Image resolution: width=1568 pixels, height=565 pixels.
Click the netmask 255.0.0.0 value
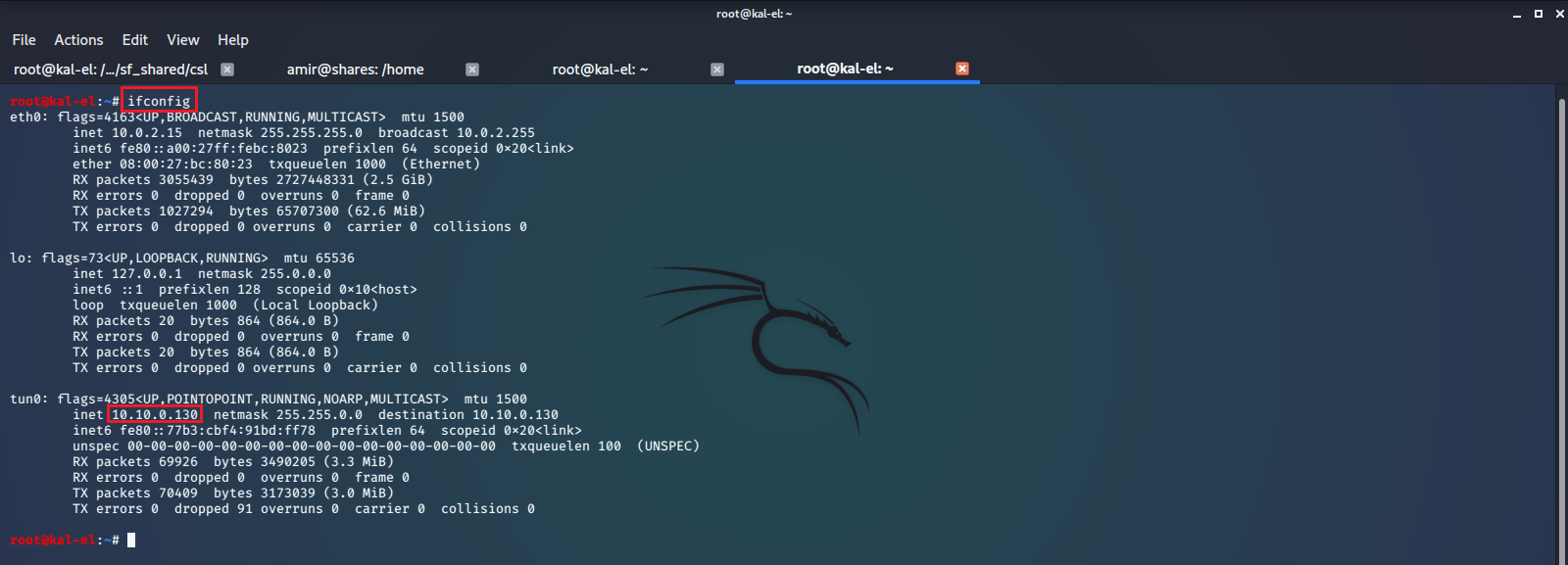(x=296, y=273)
